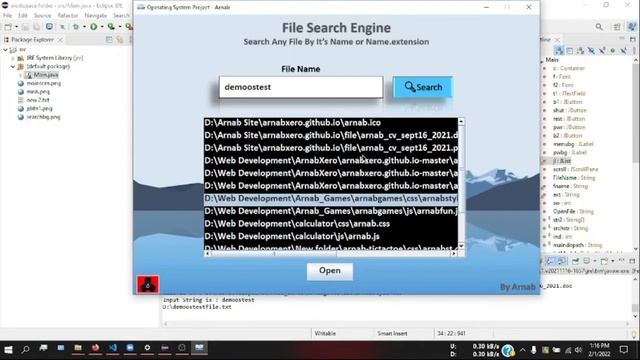
Task: Select 'OpenFile : String' in Outline
Action: tap(573, 211)
